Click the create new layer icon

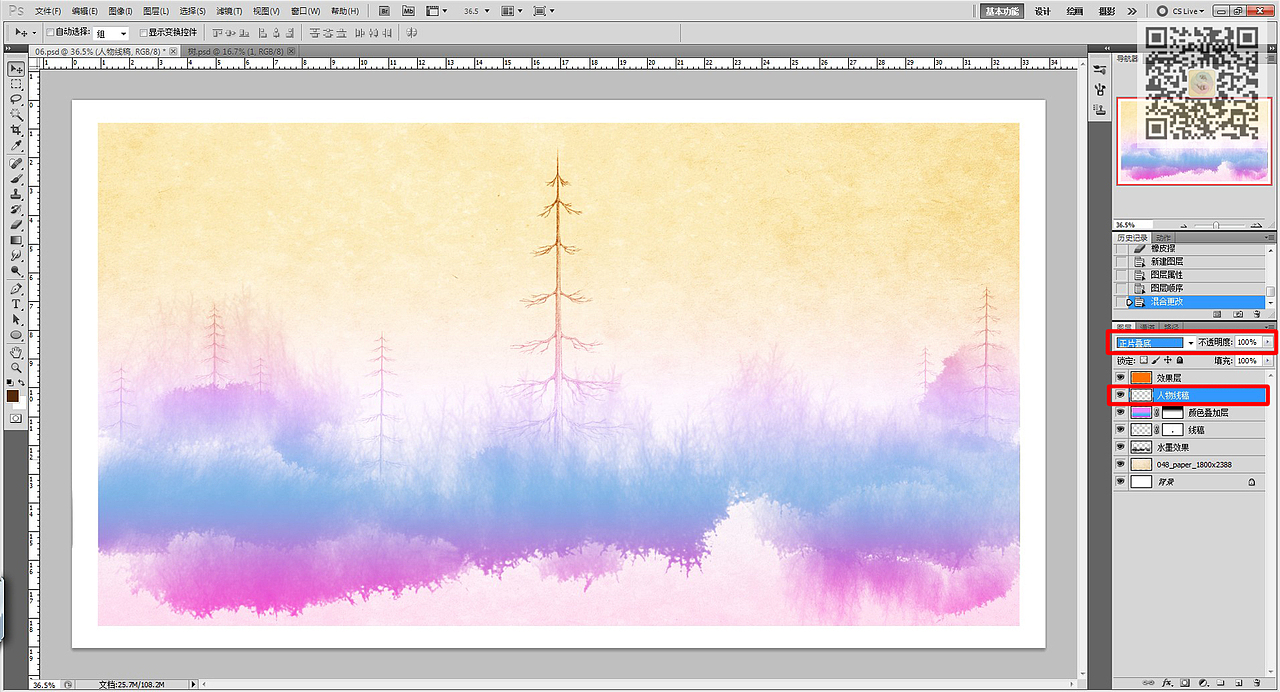click(1238, 683)
